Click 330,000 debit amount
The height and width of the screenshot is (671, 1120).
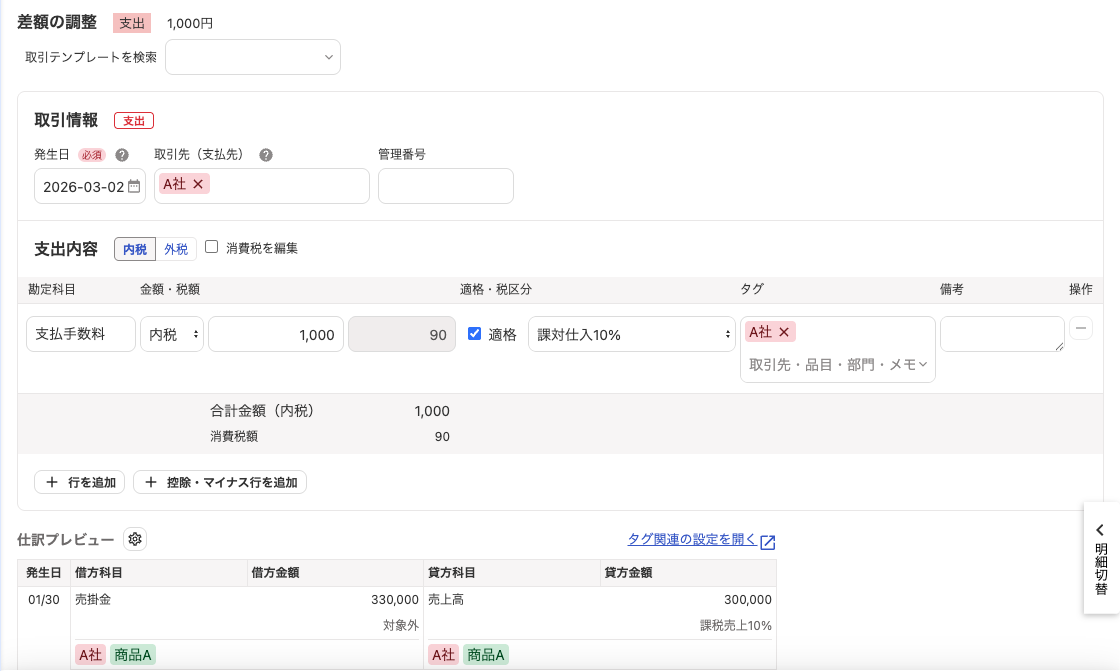click(x=395, y=600)
